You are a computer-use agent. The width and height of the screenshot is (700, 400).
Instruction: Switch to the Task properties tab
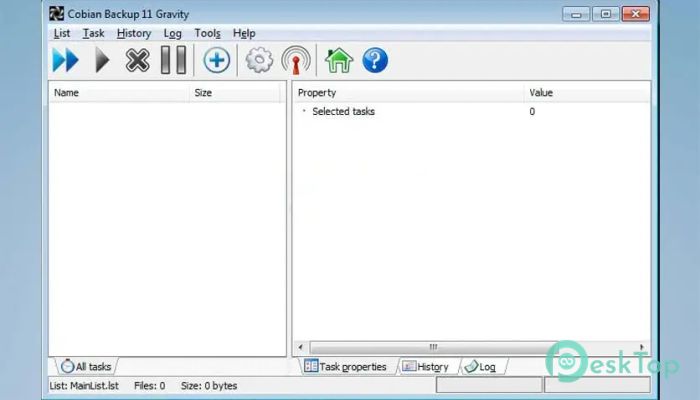click(346, 367)
